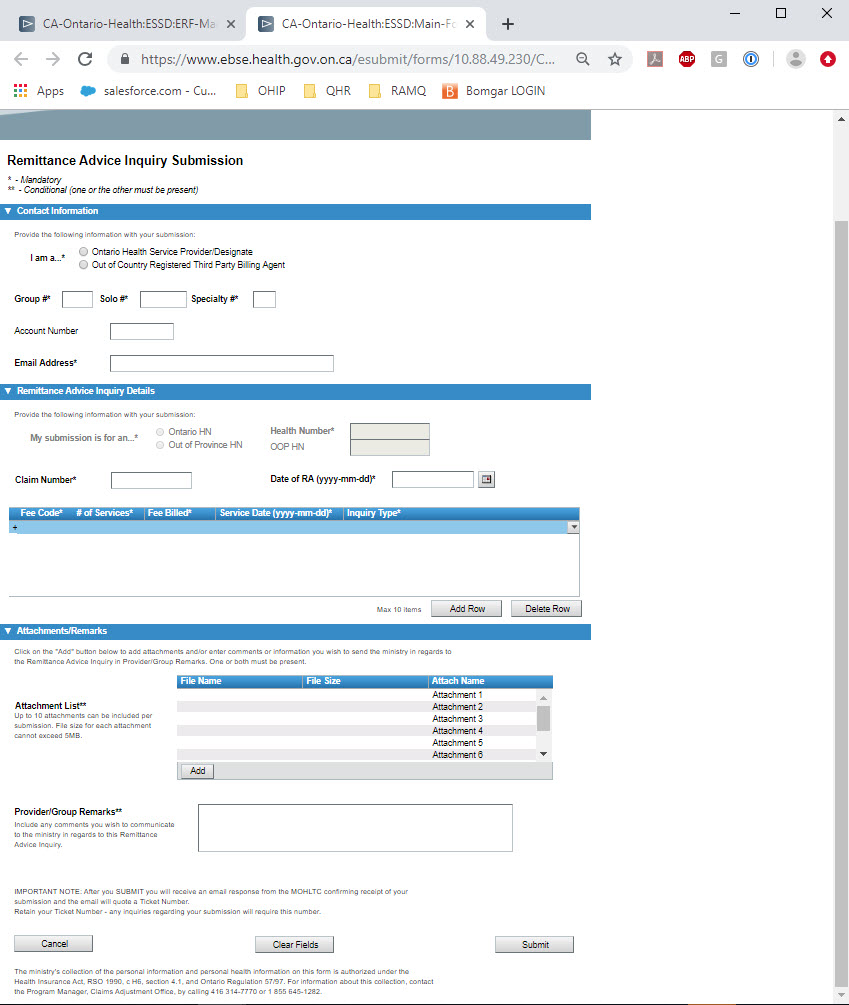The image size is (849, 1005).
Task: Open the Date of RA calendar picker
Action: tap(487, 479)
